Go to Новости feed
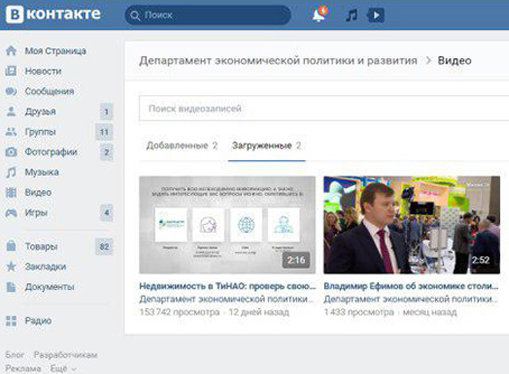This screenshot has height=374, width=509. [x=43, y=71]
